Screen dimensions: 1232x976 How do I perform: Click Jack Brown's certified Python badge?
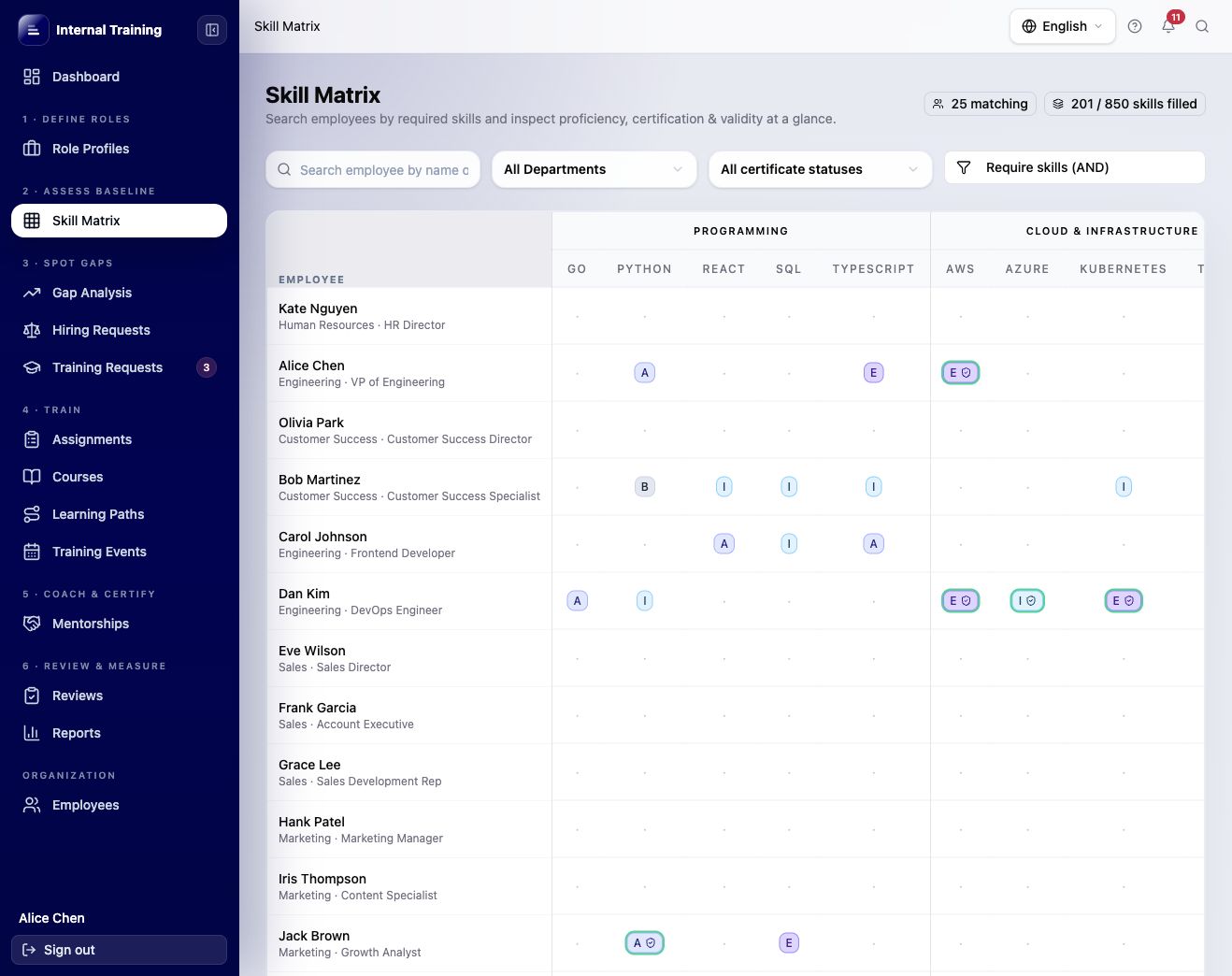(645, 943)
